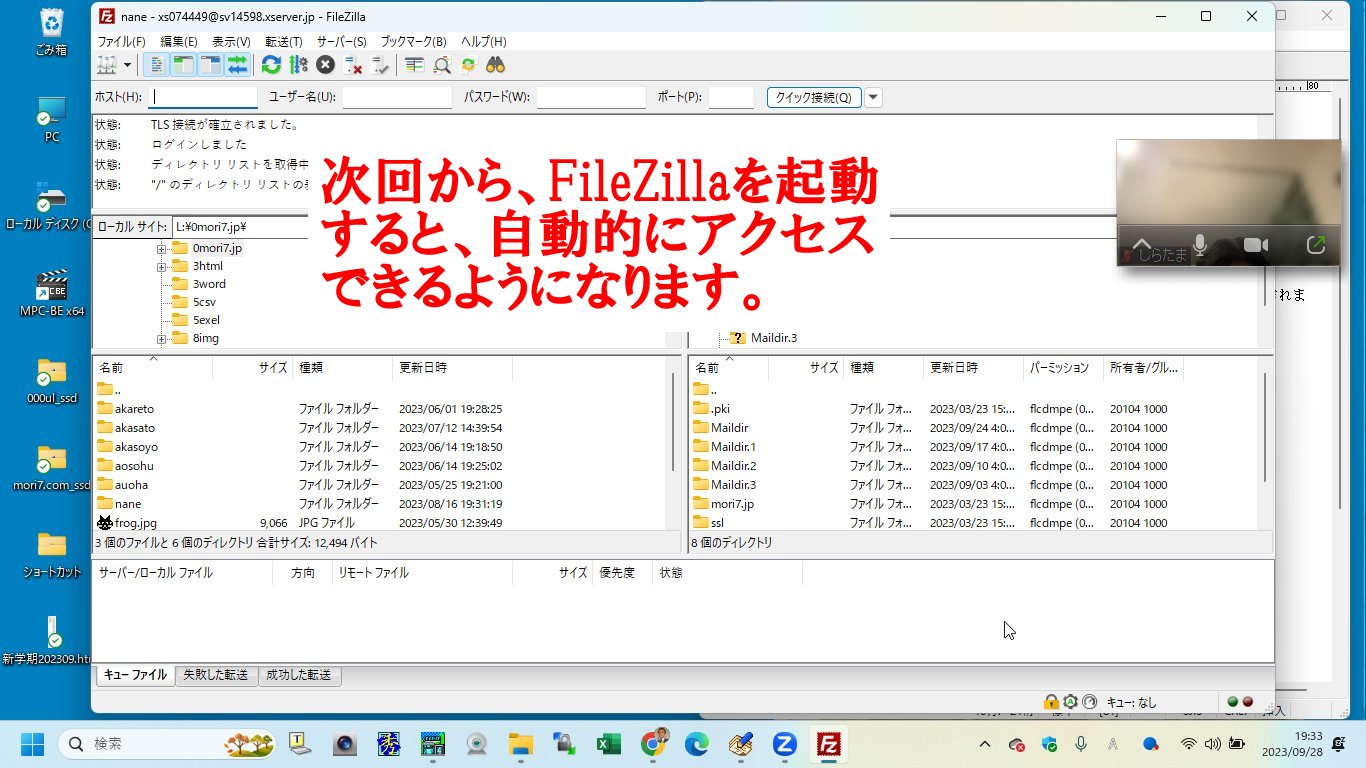Click the FileZilla taskbar icon
The height and width of the screenshot is (768, 1366).
pyautogui.click(x=827, y=744)
